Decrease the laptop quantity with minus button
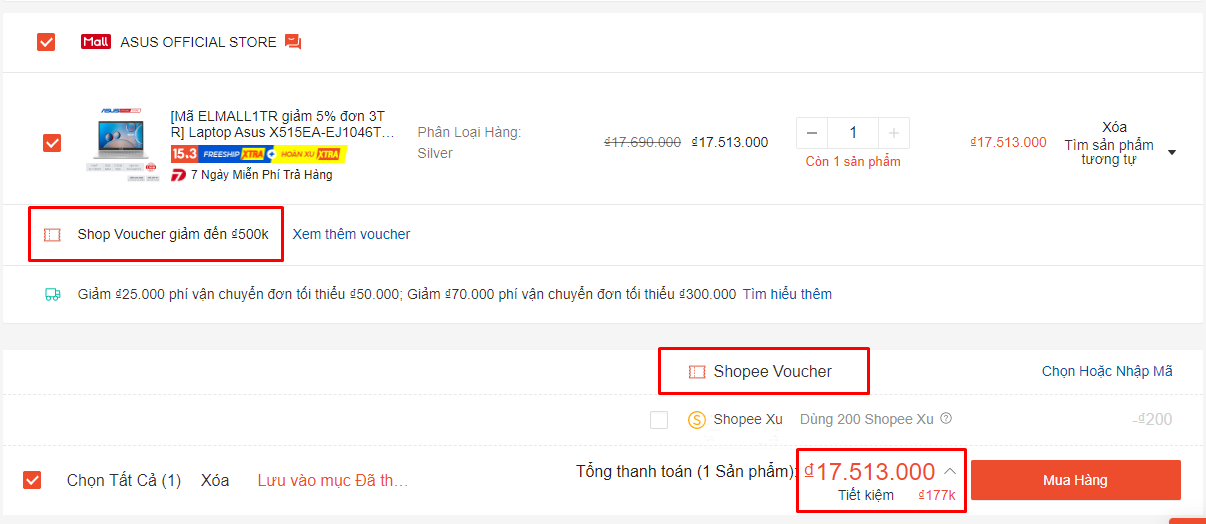 click(x=811, y=133)
